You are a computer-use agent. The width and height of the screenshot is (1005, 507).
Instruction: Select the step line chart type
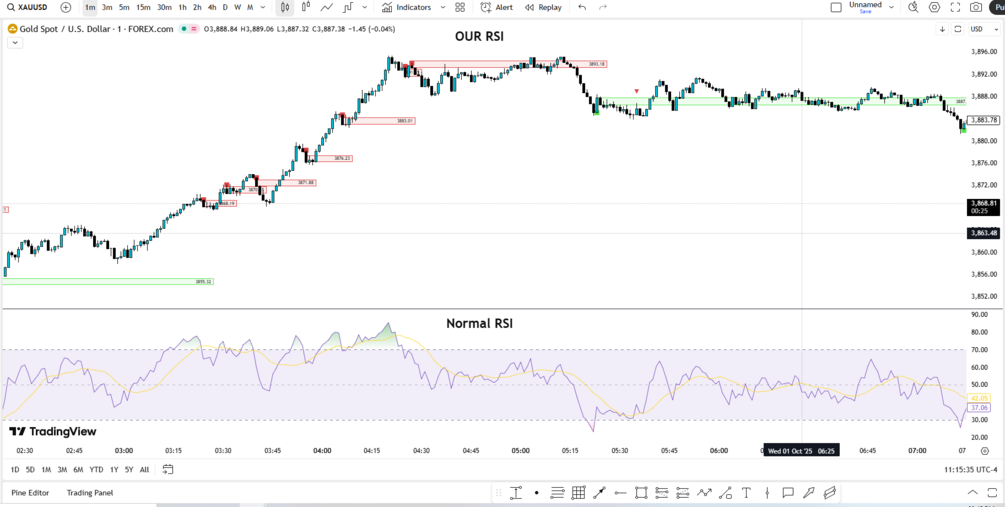tap(348, 8)
